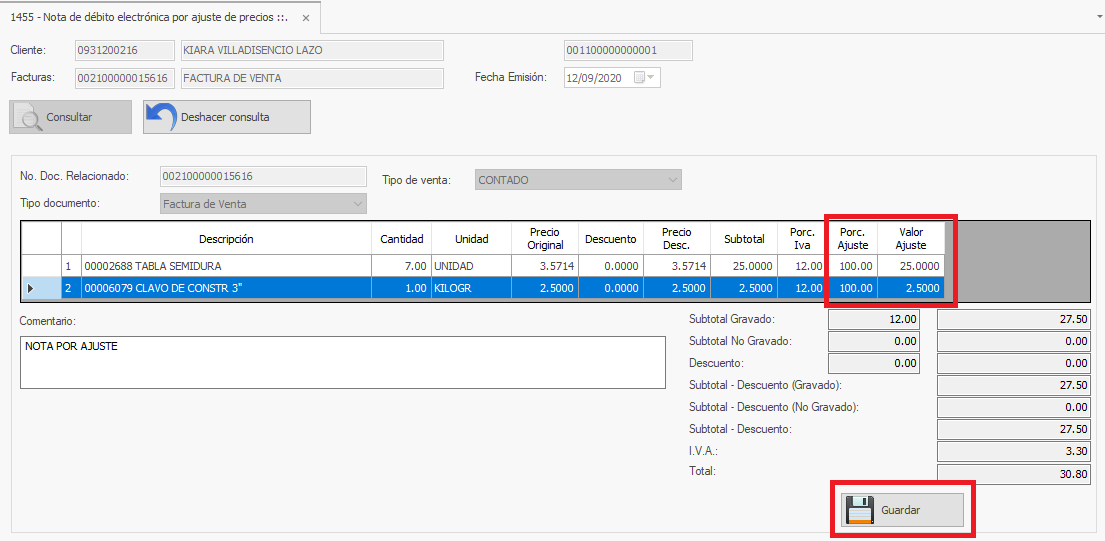Close the Nota de débito electrónica tab
Viewport: 1105px width, 541px height.
click(x=306, y=18)
